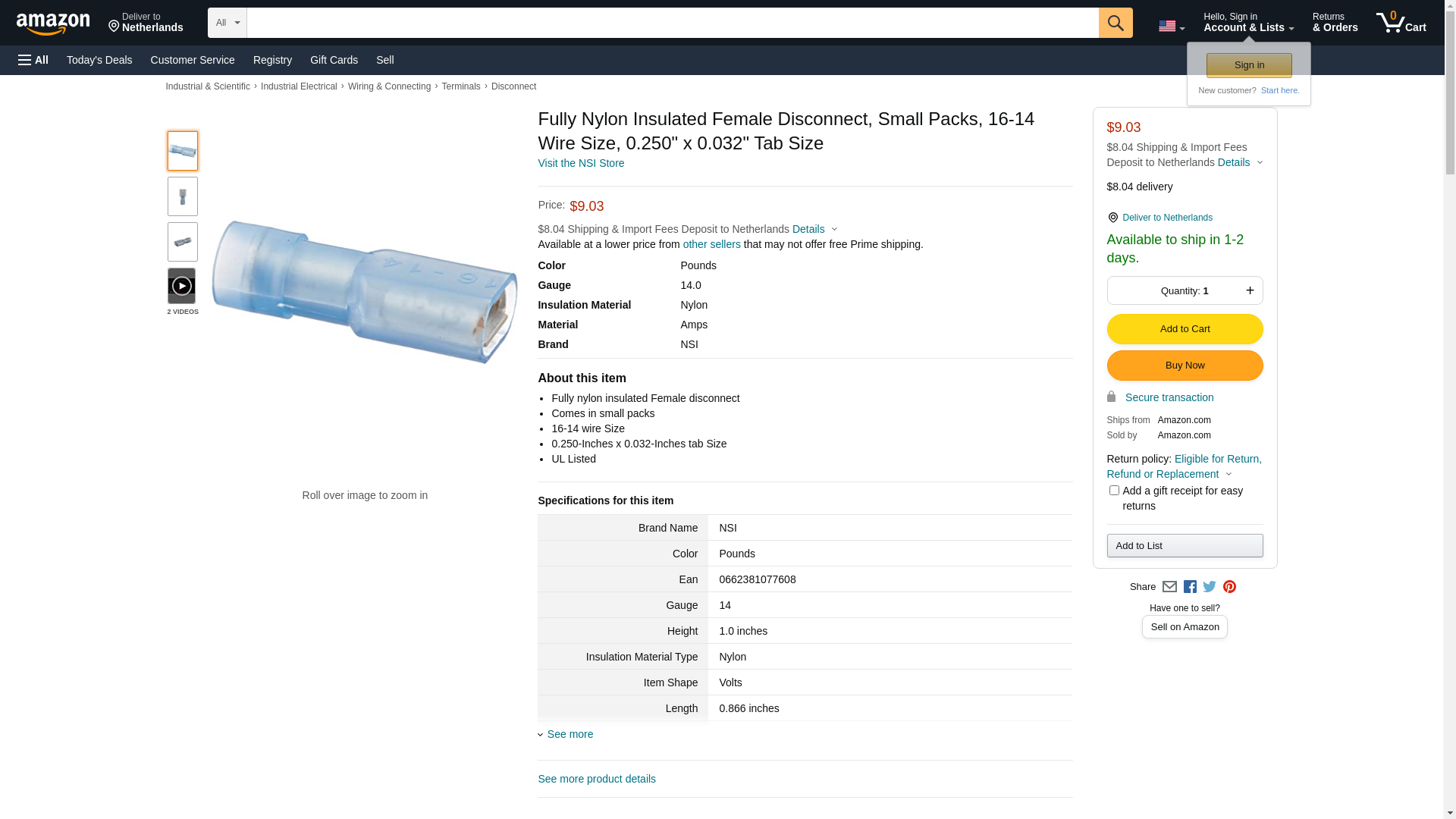Open Today's Deals in the navigation bar
Screen dimensions: 1456x819
pos(99,60)
